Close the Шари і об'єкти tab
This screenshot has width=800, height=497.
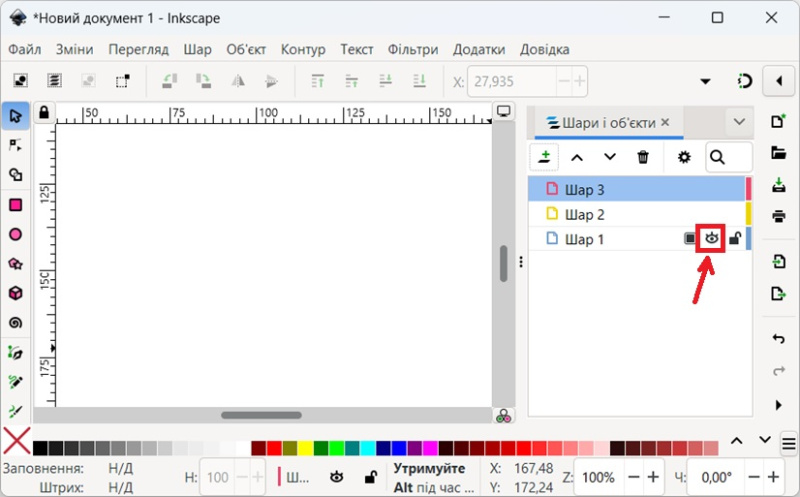coord(665,123)
